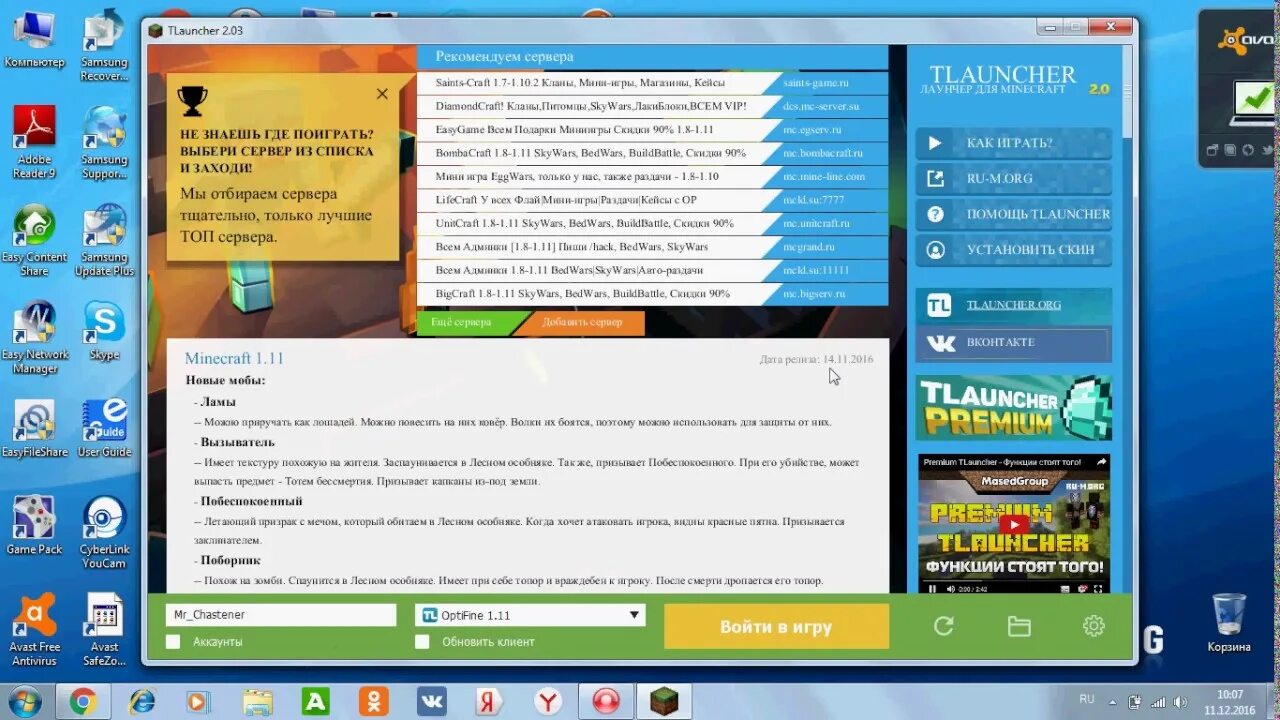Image resolution: width=1280 pixels, height=720 pixels.
Task: Select Minecraft block taskbar icon
Action: (x=664, y=702)
